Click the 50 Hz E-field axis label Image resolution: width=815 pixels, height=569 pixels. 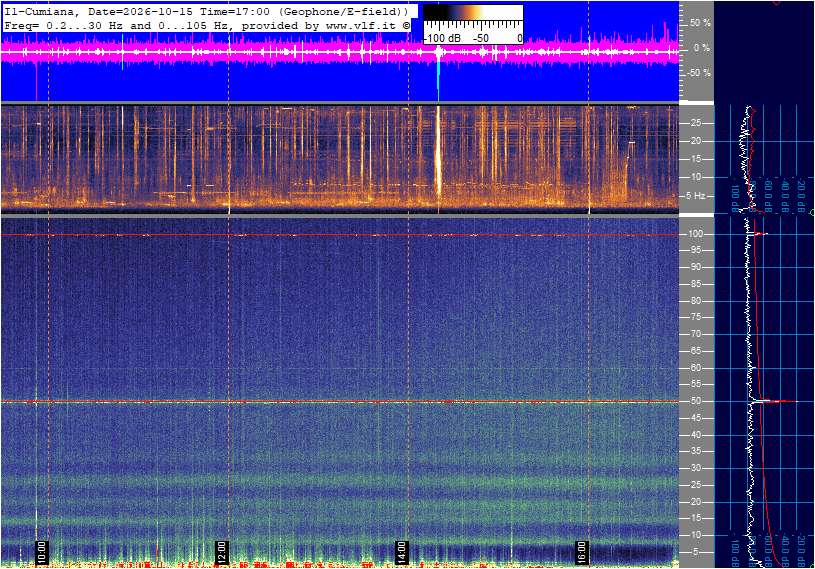[x=695, y=401]
